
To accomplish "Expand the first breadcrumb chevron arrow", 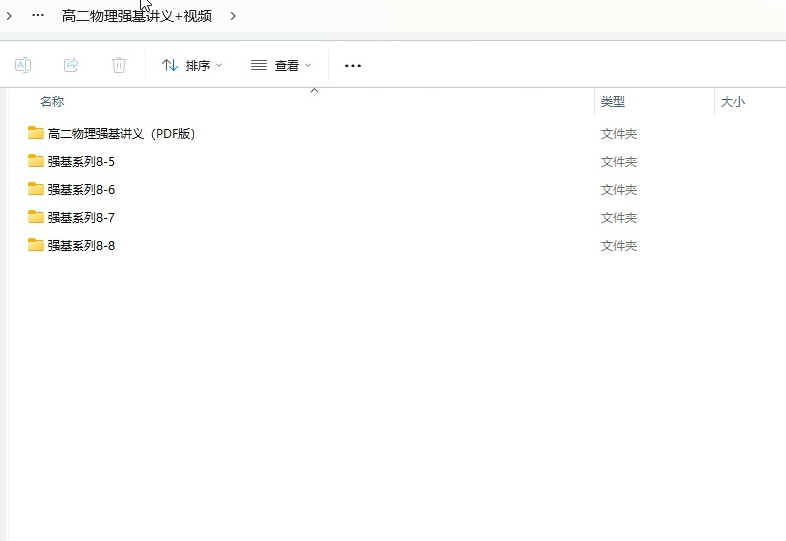I will 9,16.
